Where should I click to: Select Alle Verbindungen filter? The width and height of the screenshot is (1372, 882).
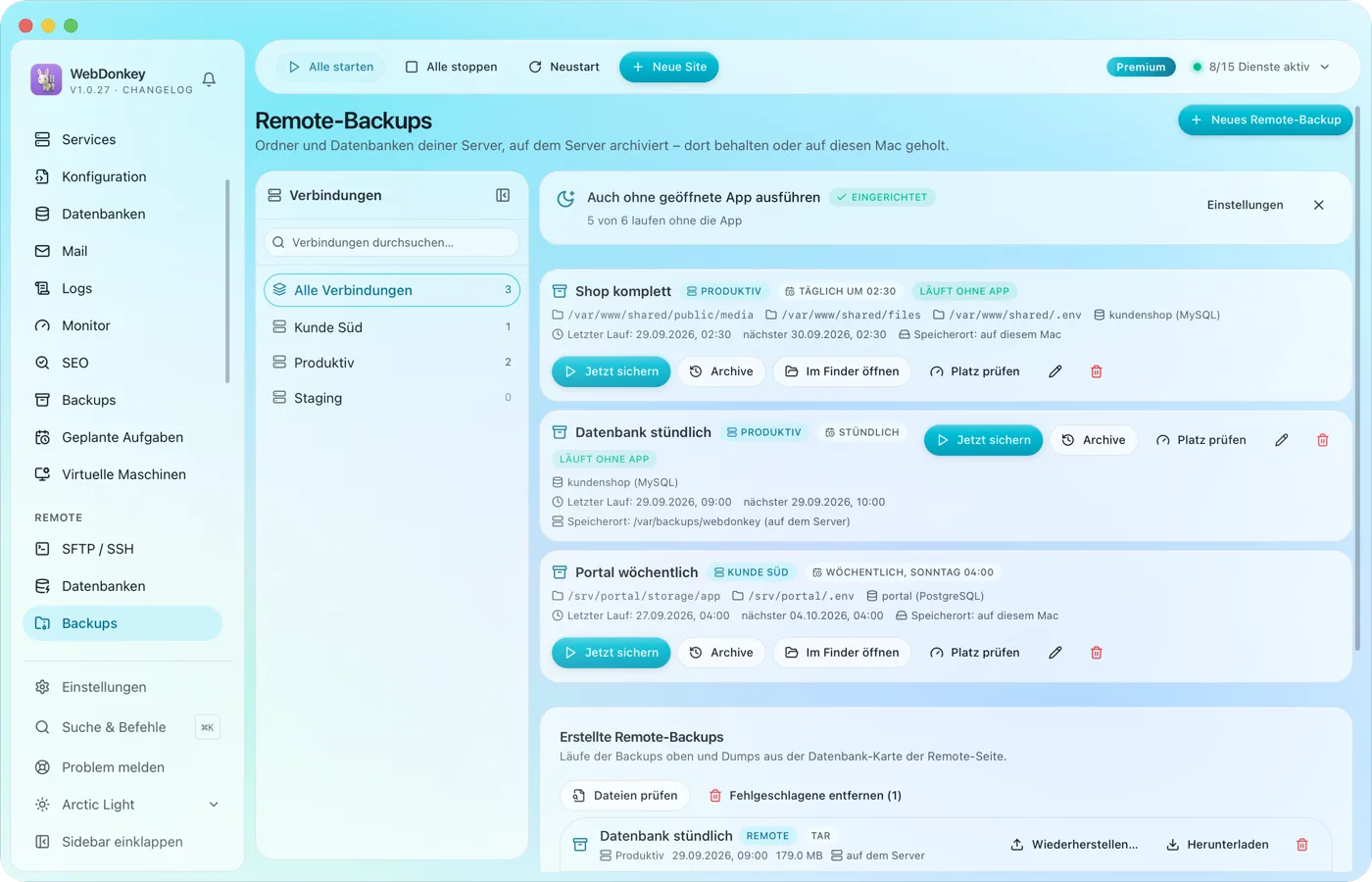392,290
